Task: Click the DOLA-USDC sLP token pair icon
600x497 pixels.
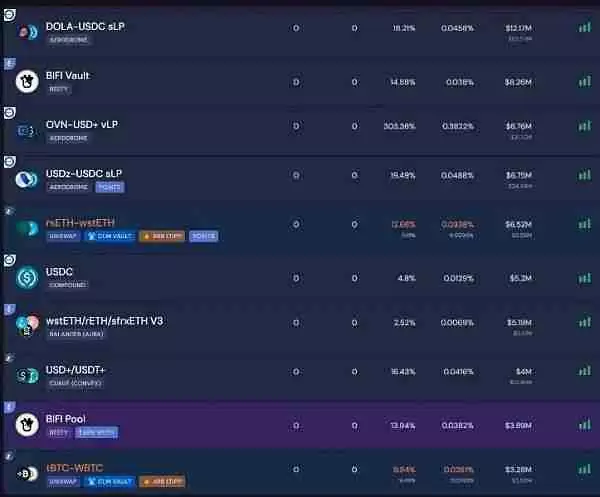Action: click(x=26, y=32)
